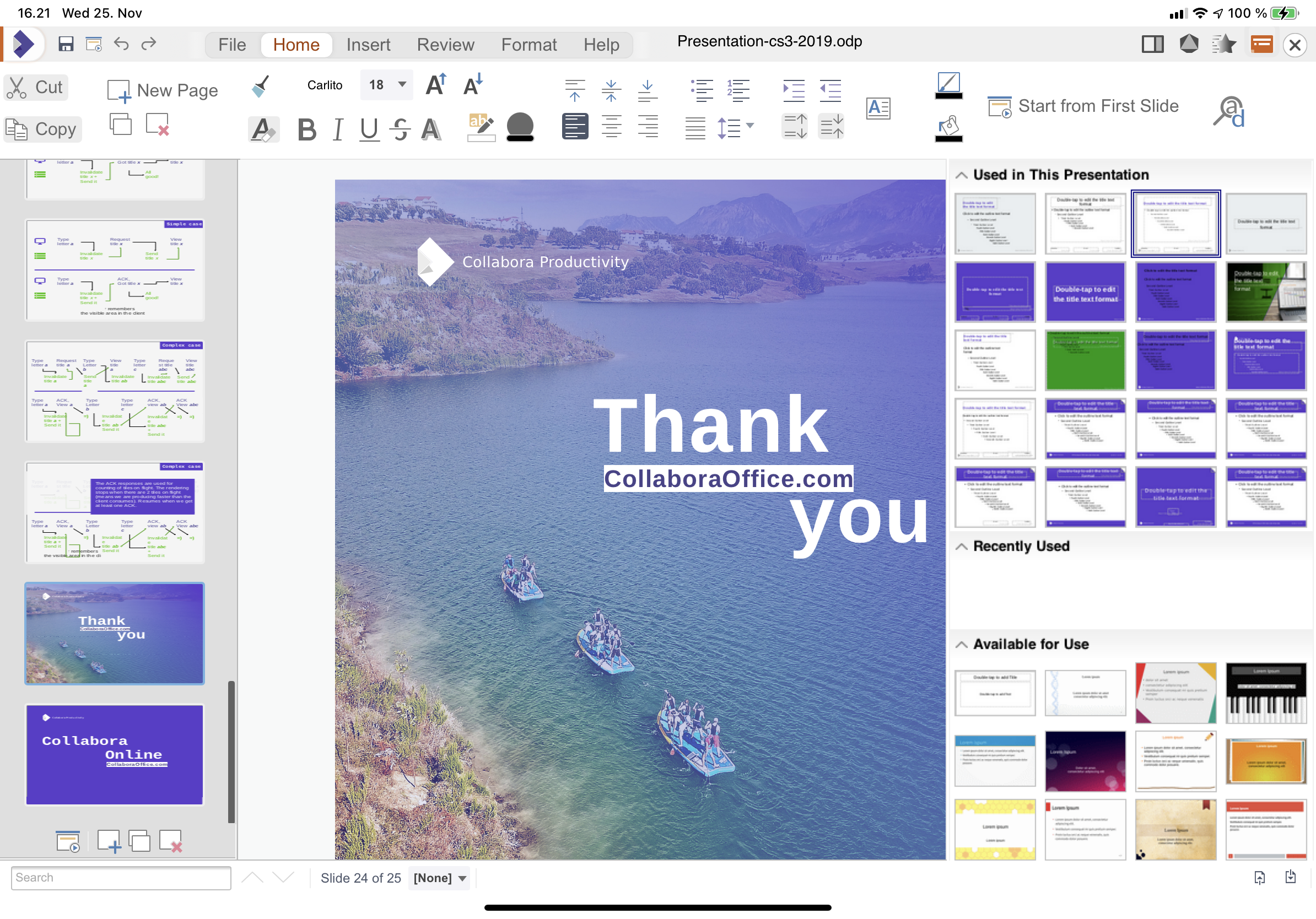This screenshot has width=1316, height=919.
Task: Toggle Underline formatting
Action: click(369, 129)
